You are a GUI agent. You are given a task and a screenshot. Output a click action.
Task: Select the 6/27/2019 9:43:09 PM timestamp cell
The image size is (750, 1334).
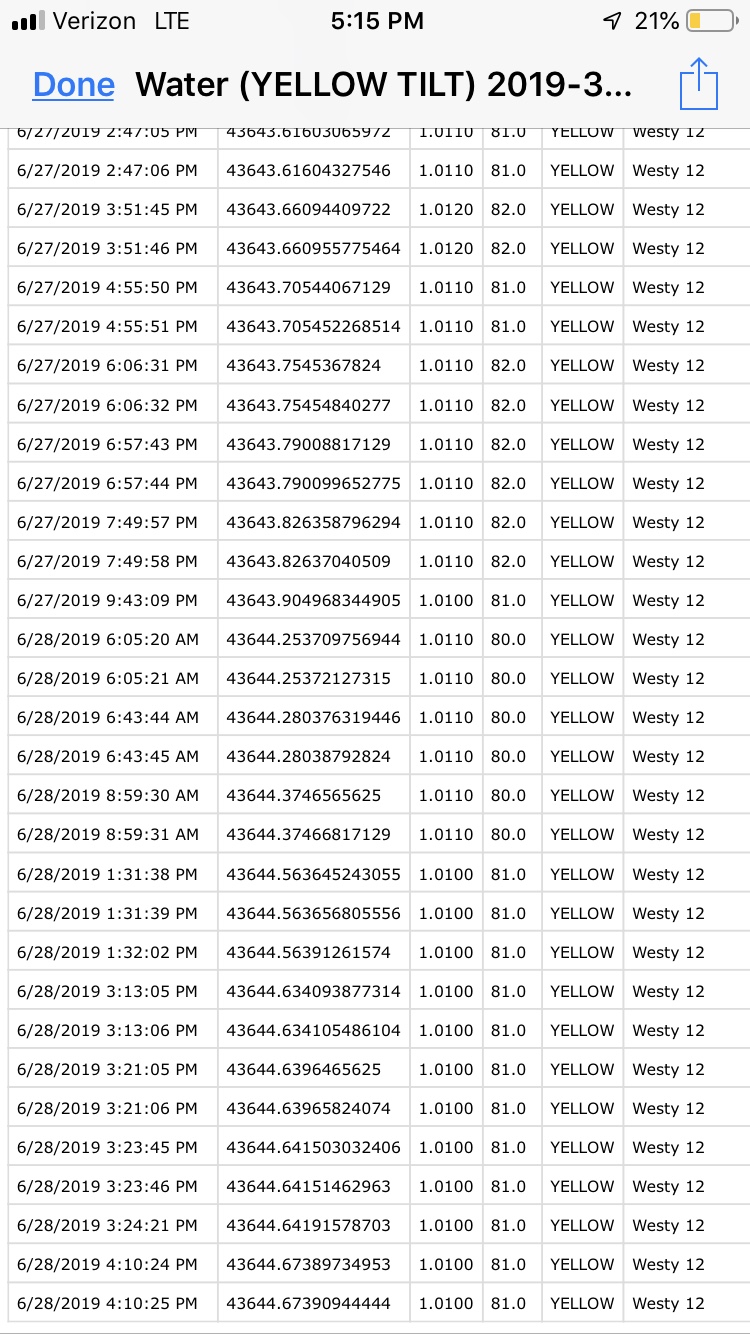point(113,601)
